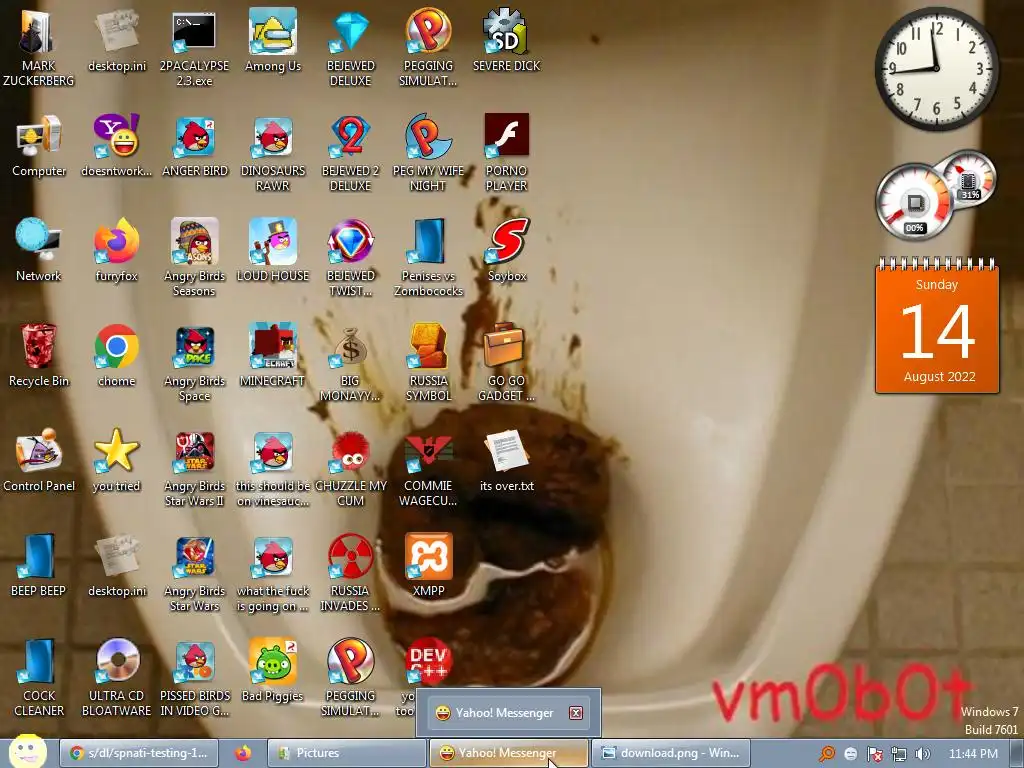The height and width of the screenshot is (768, 1024).
Task: Select the MARK ZUCKERBERG folder icon
Action: tap(39, 48)
